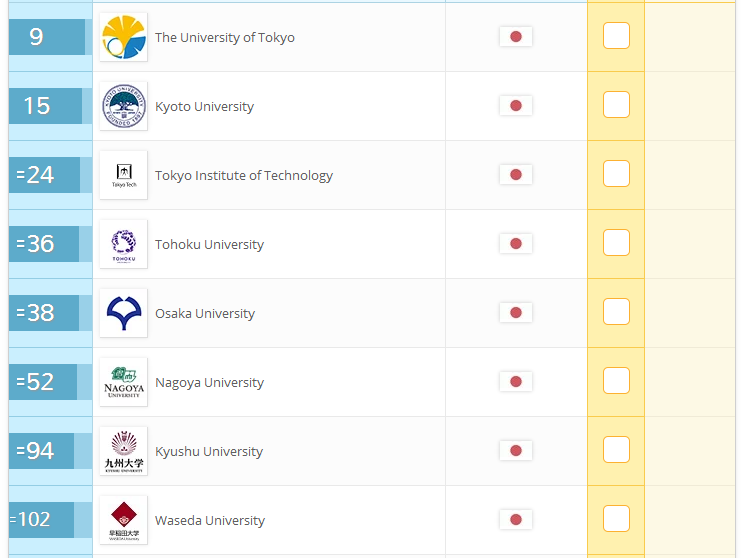
Task: Click the Tokyo Tech logo
Action: (123, 175)
